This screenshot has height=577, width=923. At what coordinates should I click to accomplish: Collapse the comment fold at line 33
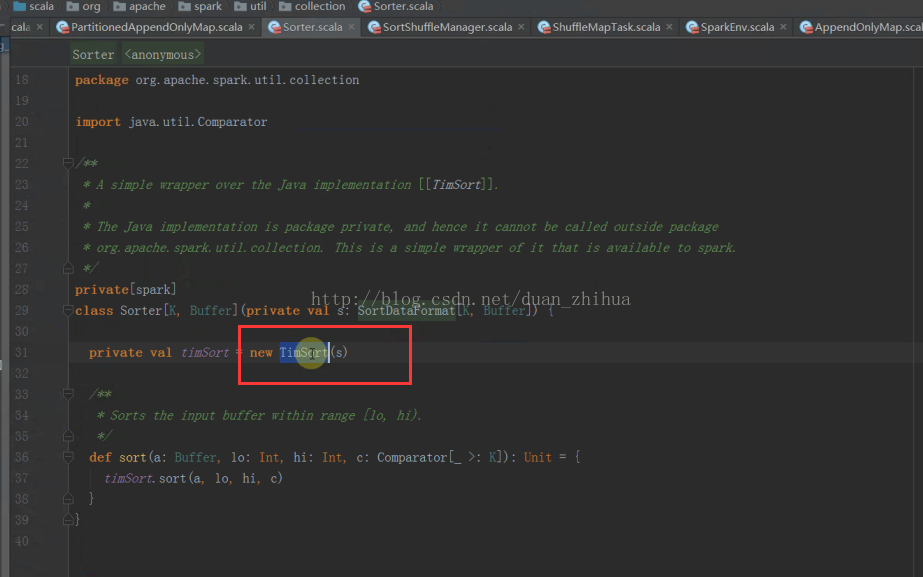(68, 394)
